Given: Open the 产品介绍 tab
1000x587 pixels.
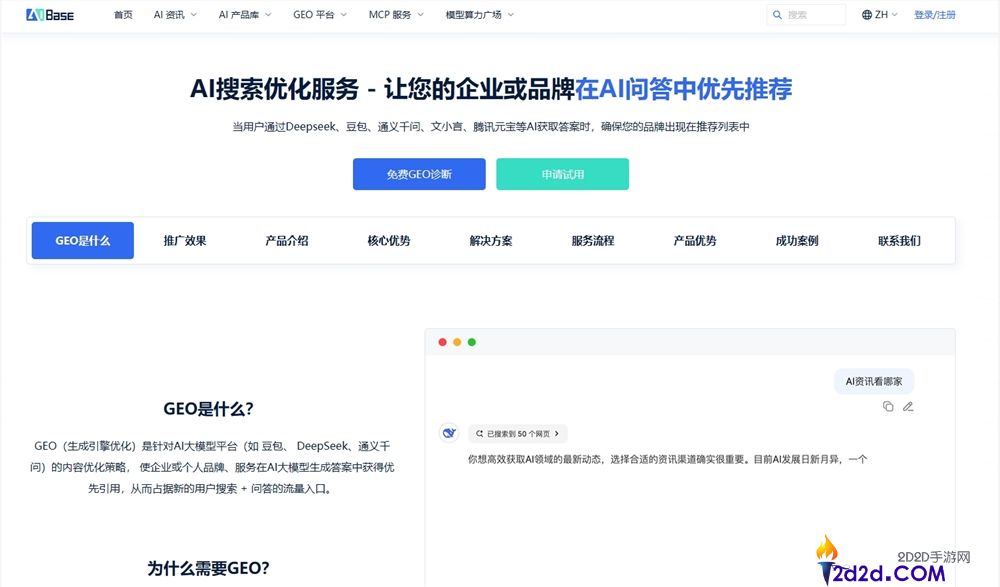Looking at the screenshot, I should click(x=287, y=241).
